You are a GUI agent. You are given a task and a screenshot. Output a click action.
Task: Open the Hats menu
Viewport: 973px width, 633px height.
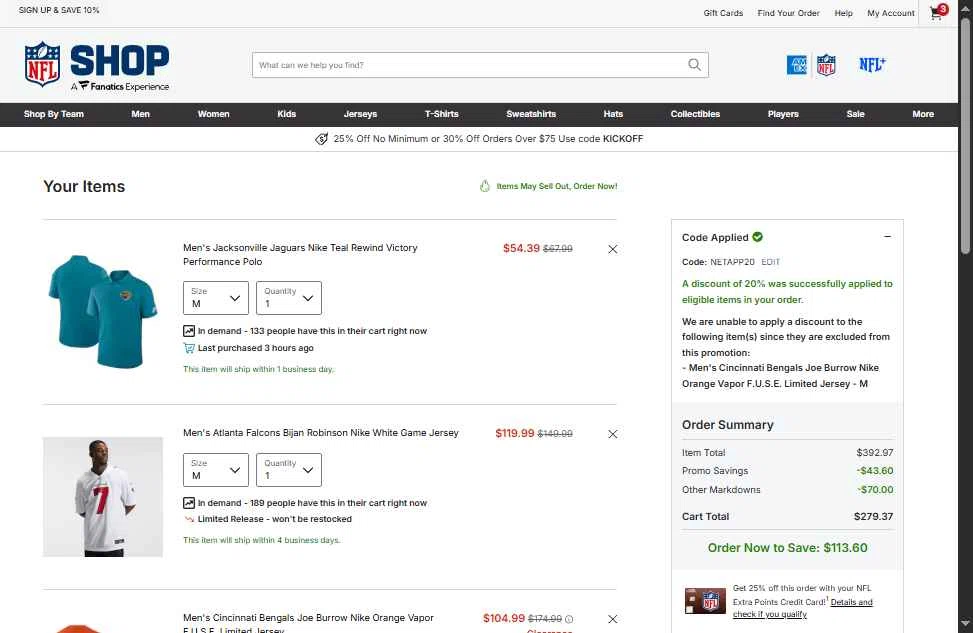[613, 114]
